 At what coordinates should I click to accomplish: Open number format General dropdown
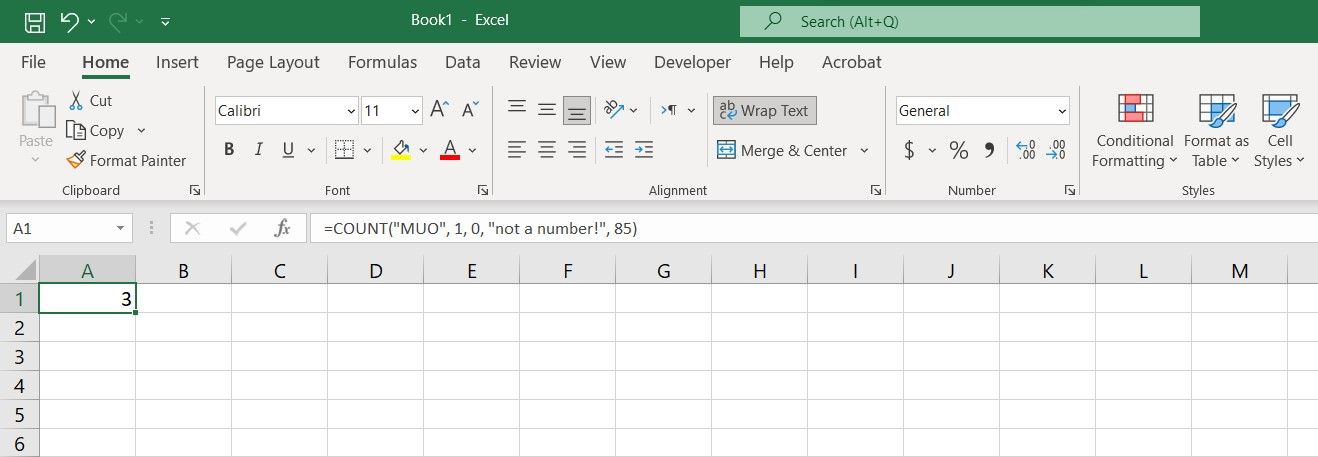click(1062, 111)
